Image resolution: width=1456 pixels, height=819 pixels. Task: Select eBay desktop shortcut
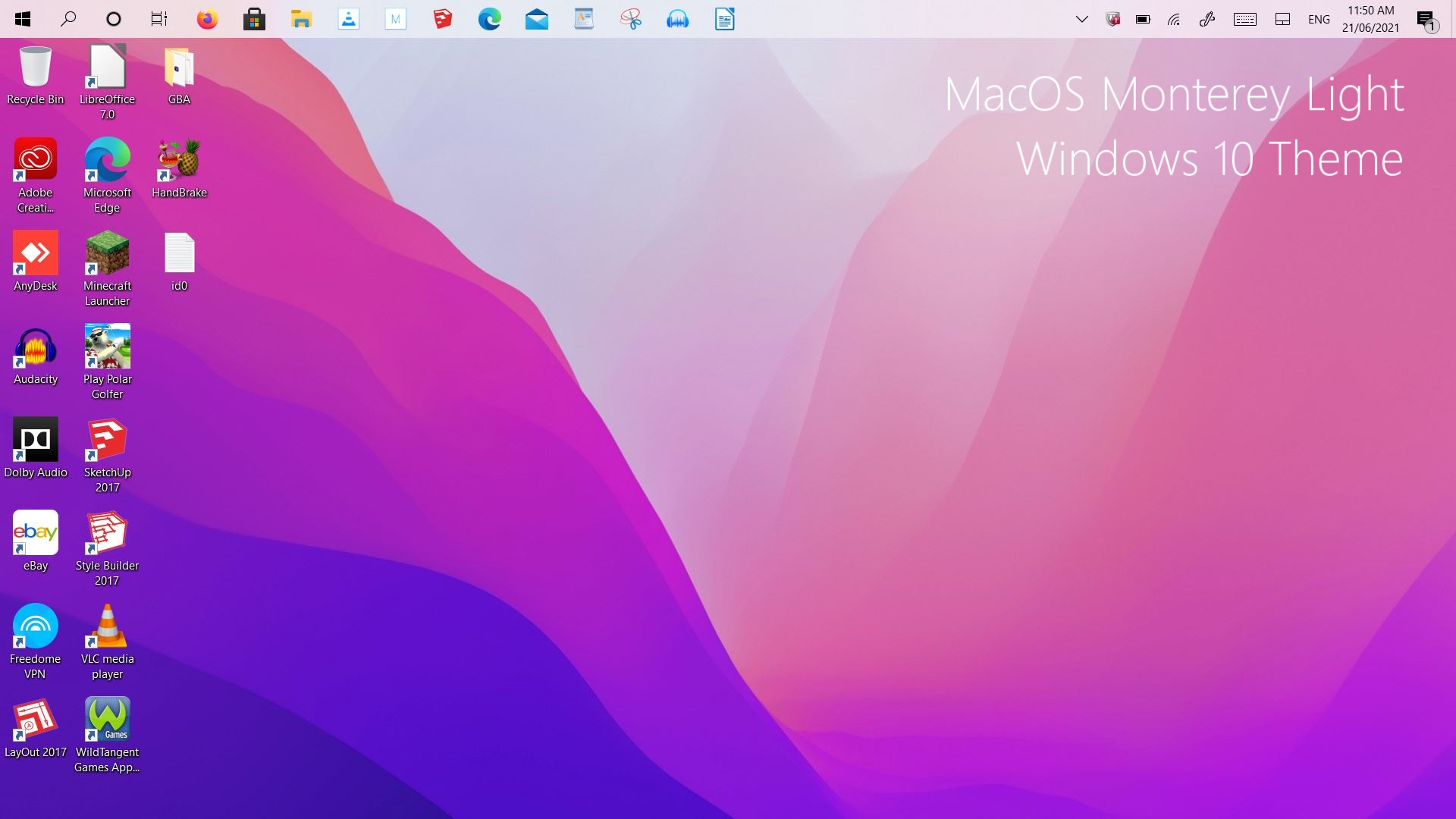(x=35, y=541)
